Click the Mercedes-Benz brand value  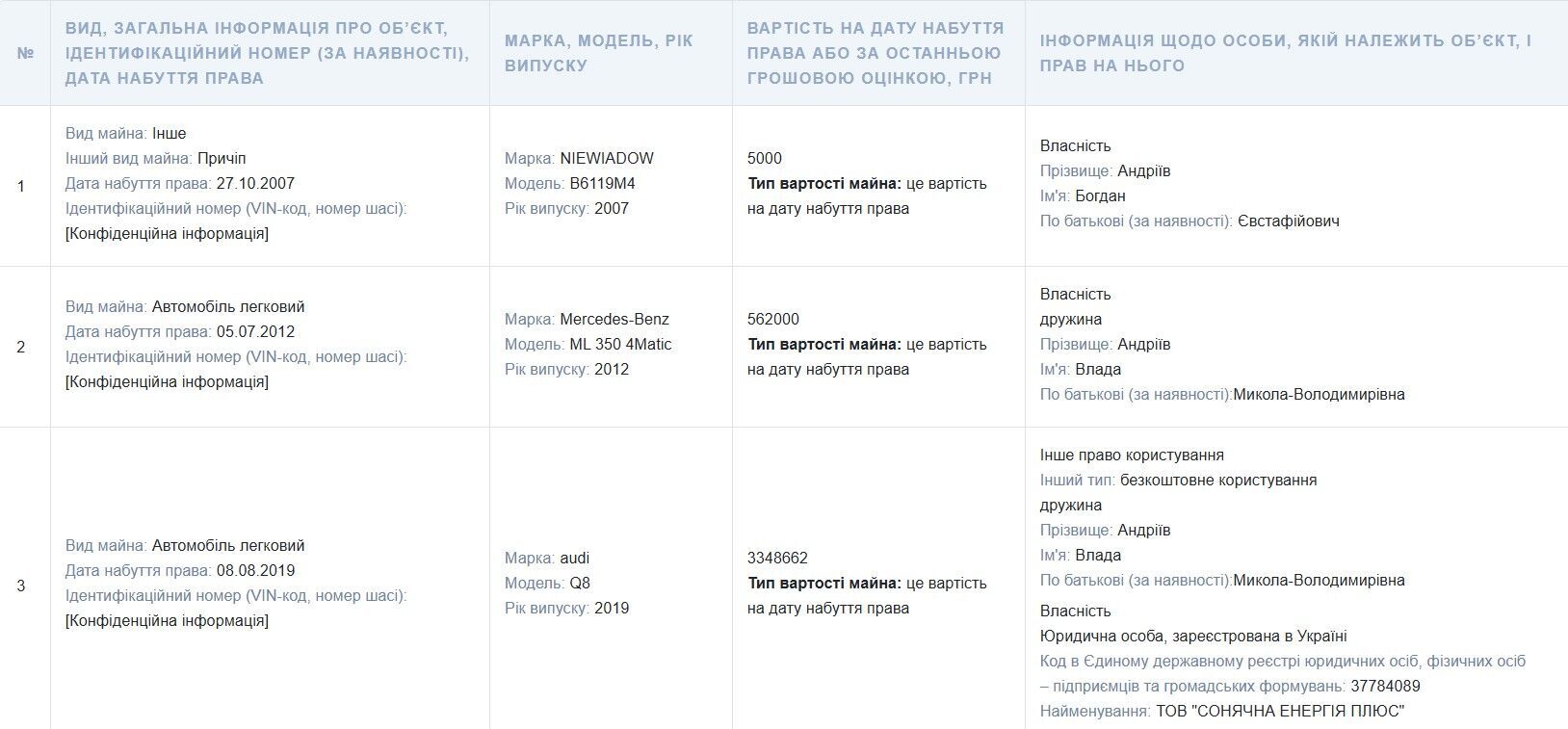point(614,319)
